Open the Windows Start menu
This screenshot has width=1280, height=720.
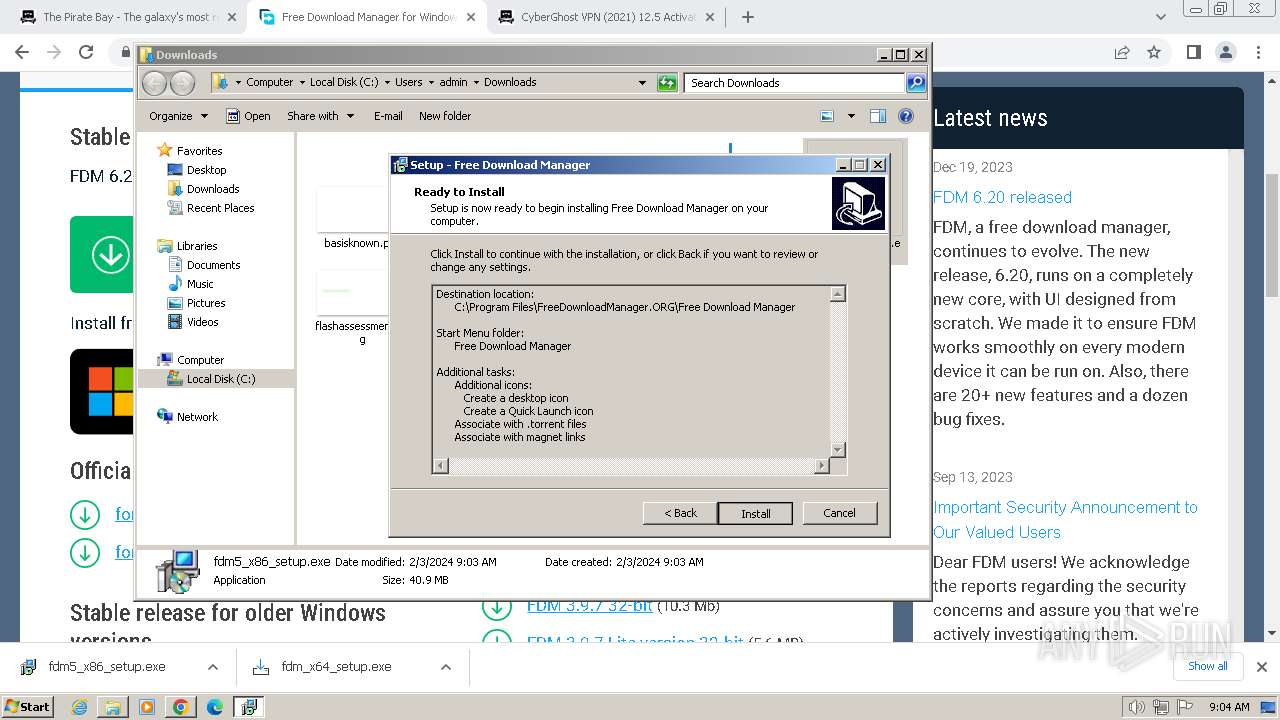[27, 706]
